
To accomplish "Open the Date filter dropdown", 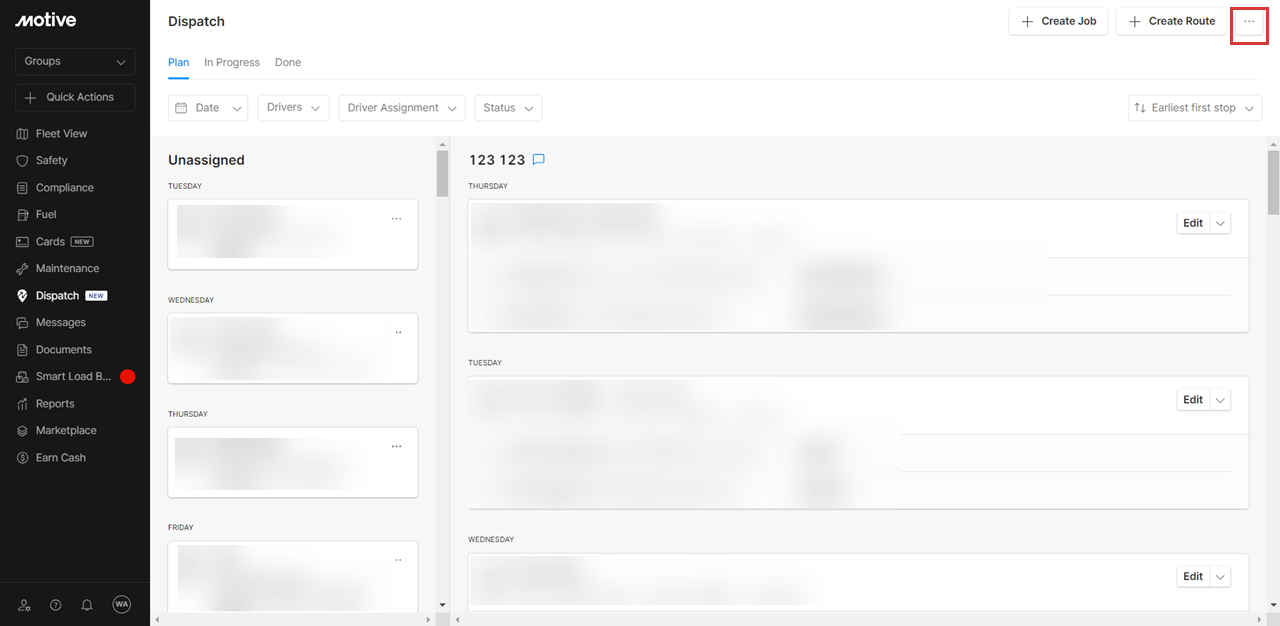I will click(x=208, y=108).
